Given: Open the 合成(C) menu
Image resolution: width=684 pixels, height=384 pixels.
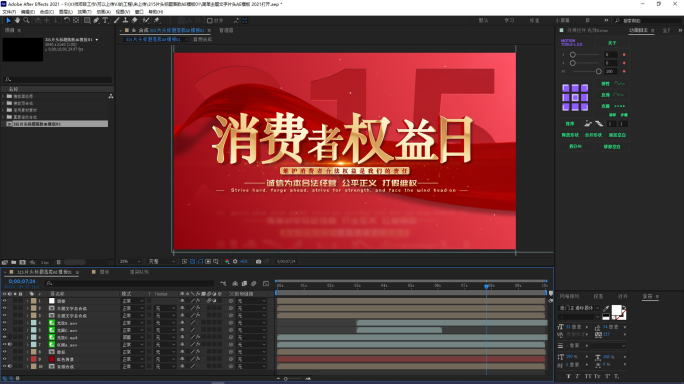Looking at the screenshot, I should [x=47, y=12].
